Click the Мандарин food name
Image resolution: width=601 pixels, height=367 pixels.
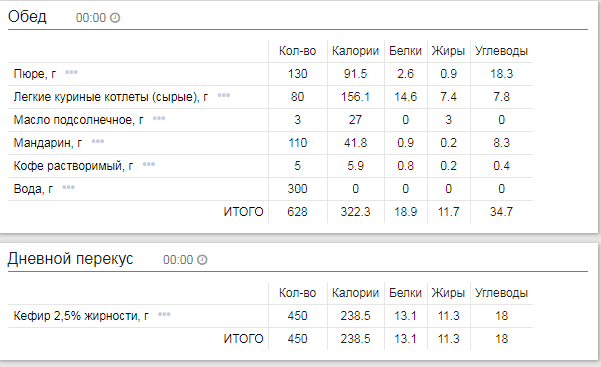48,143
